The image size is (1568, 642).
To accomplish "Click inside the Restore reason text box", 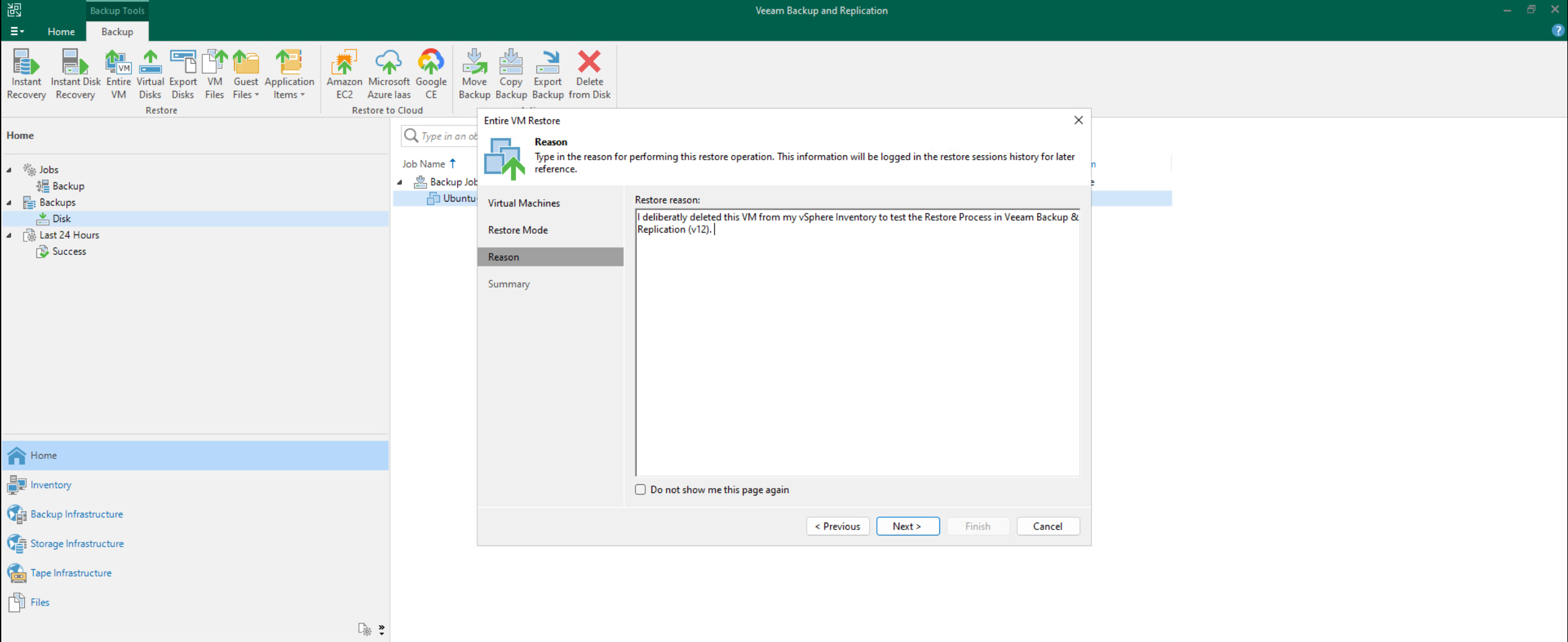I will (857, 342).
